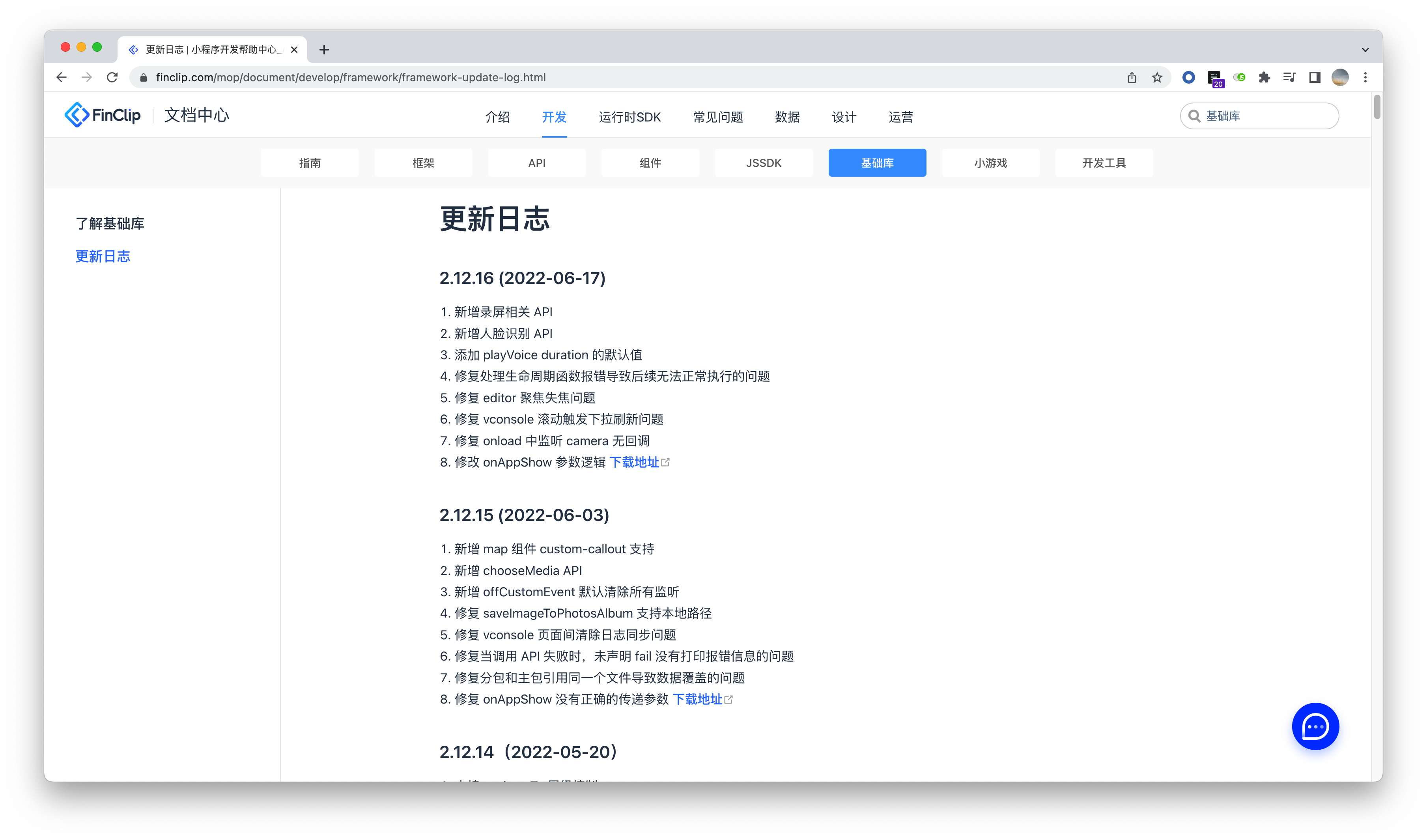Click the FinClip logo icon

[x=77, y=116]
